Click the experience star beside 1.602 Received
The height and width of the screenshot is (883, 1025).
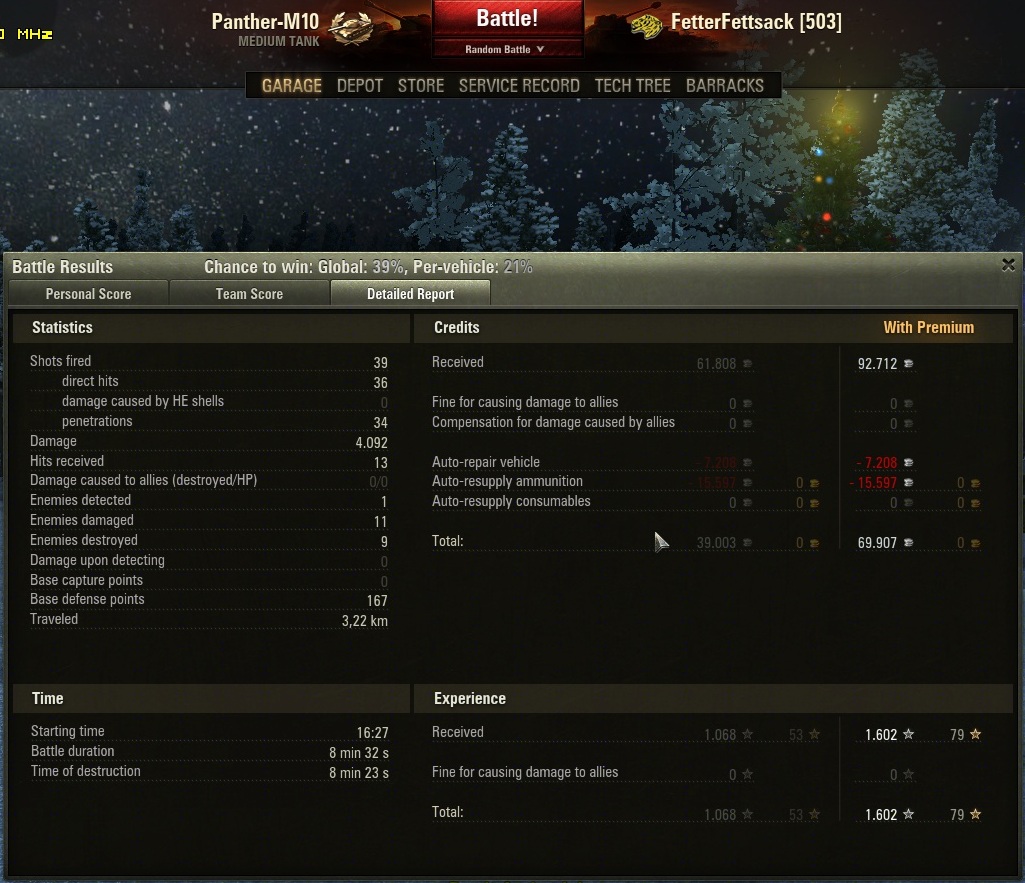pos(908,735)
